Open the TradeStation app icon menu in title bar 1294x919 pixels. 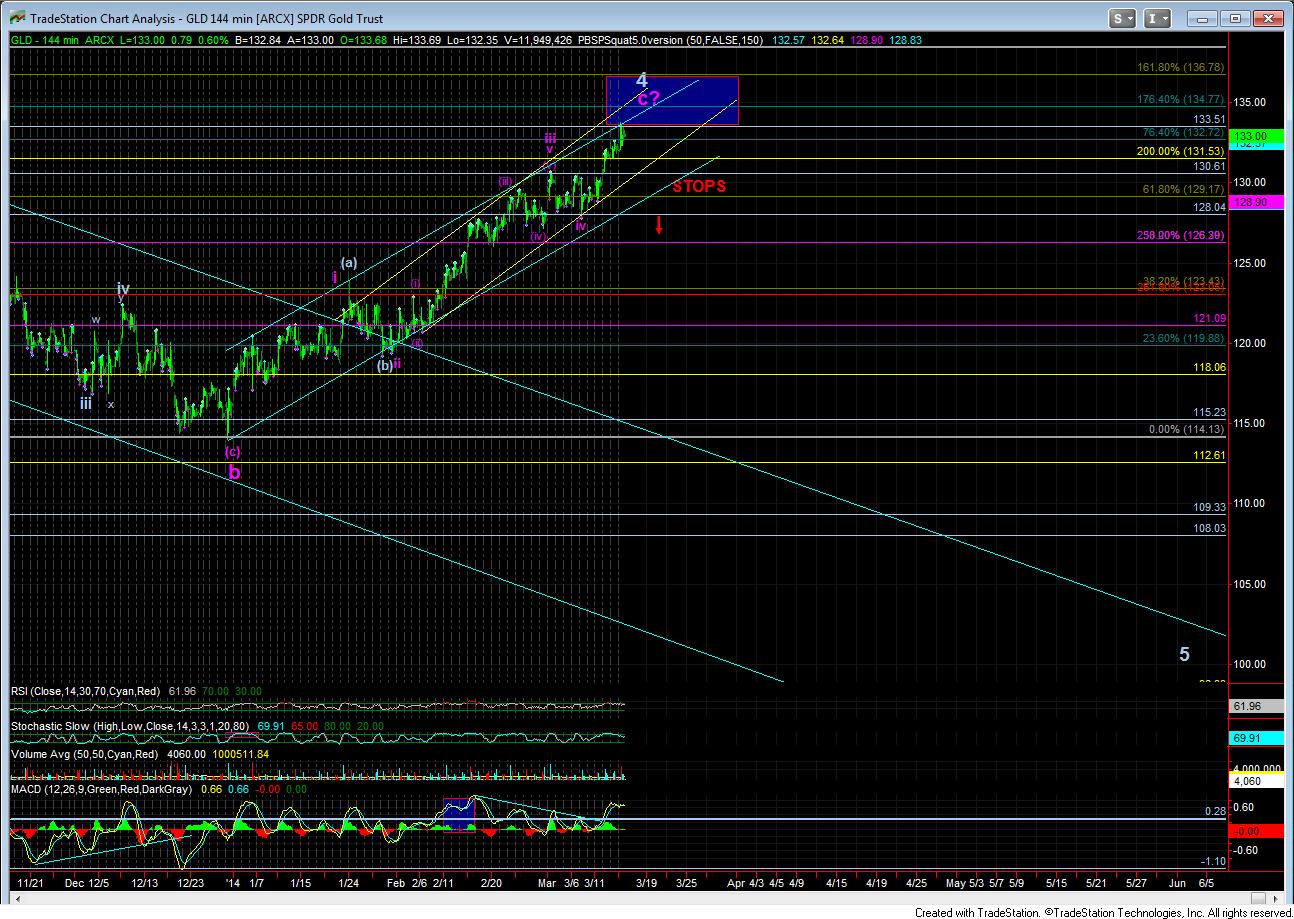[15, 18]
